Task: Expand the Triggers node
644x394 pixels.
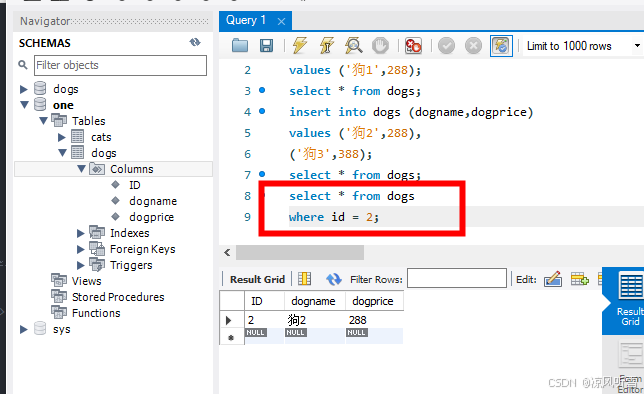Action: click(x=81, y=265)
